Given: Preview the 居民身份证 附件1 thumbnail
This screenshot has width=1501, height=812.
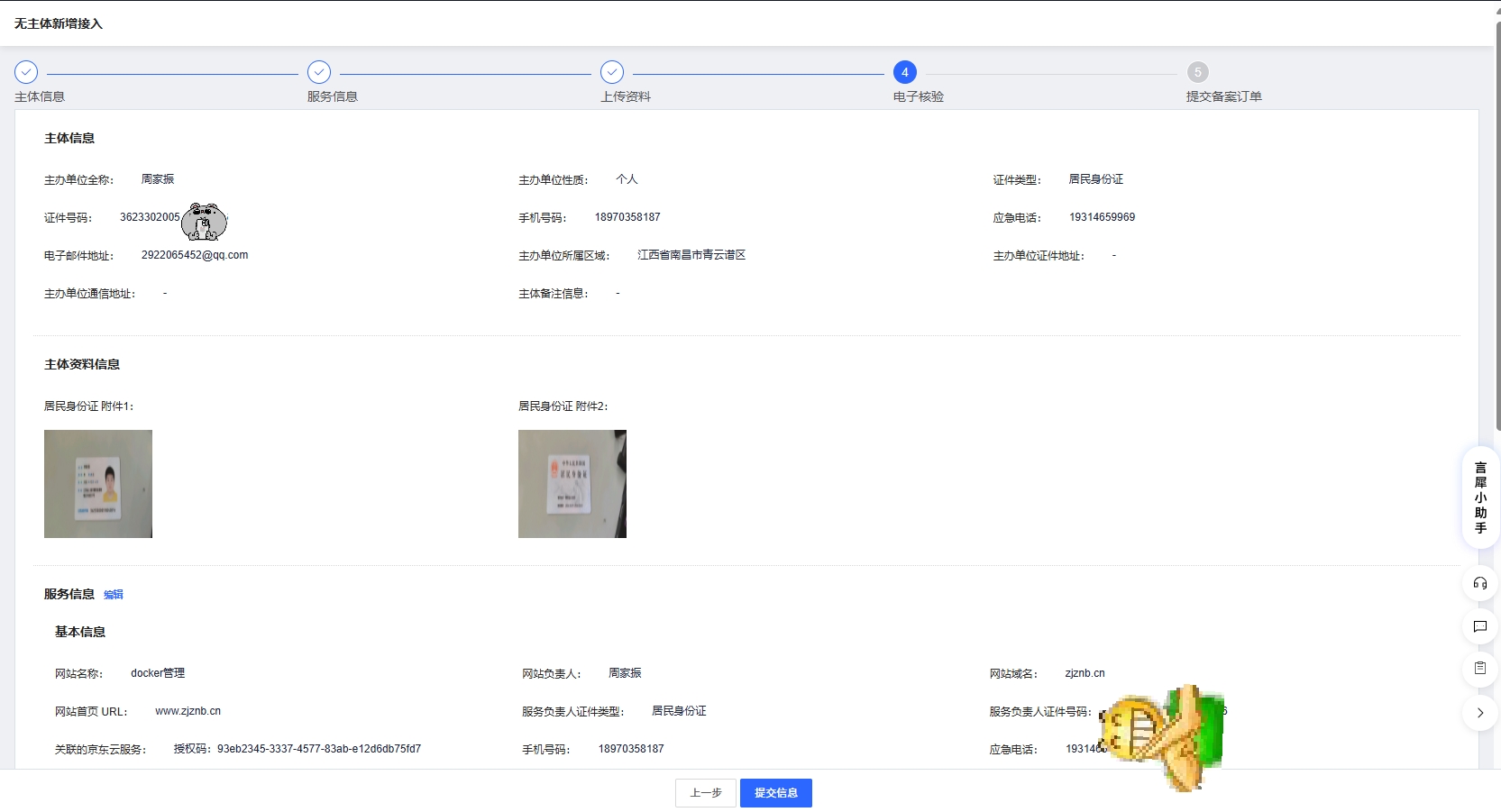Looking at the screenshot, I should click(98, 484).
